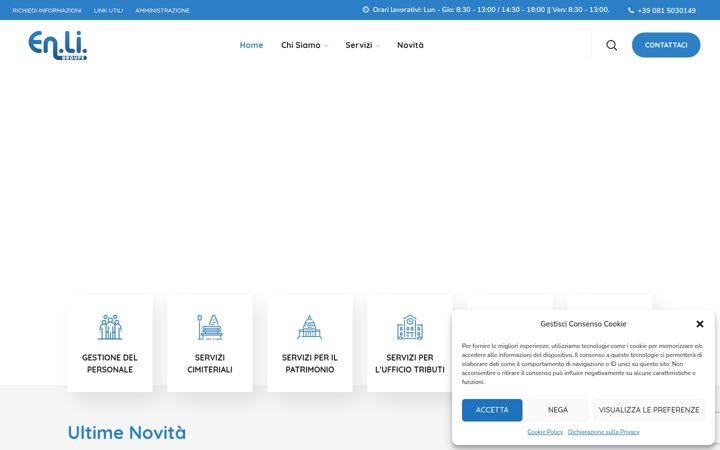720x450 pixels.
Task: Expand the Servizi dropdown chevron
Action: (378, 45)
